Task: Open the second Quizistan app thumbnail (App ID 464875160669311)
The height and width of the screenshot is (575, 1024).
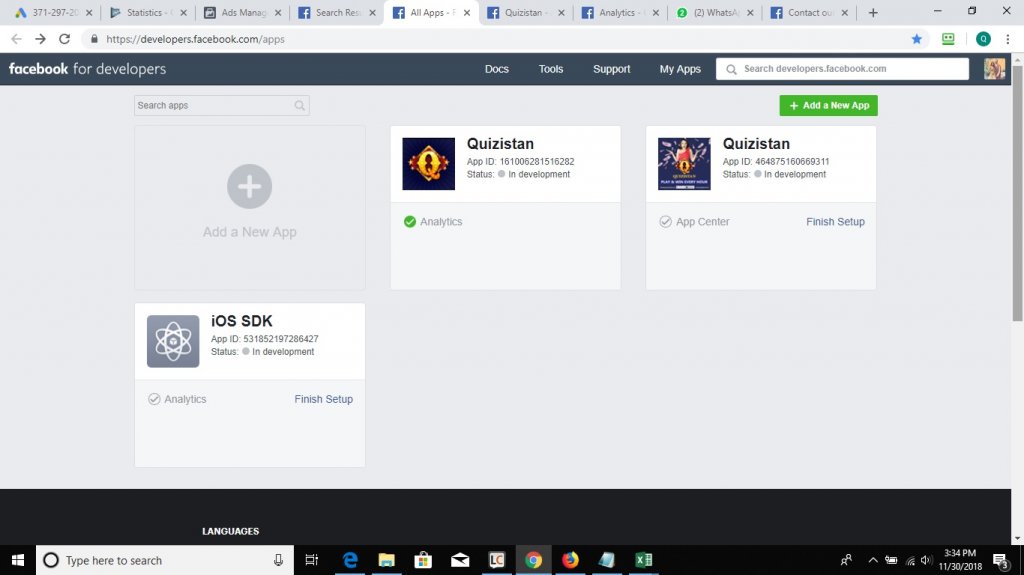Action: click(684, 164)
